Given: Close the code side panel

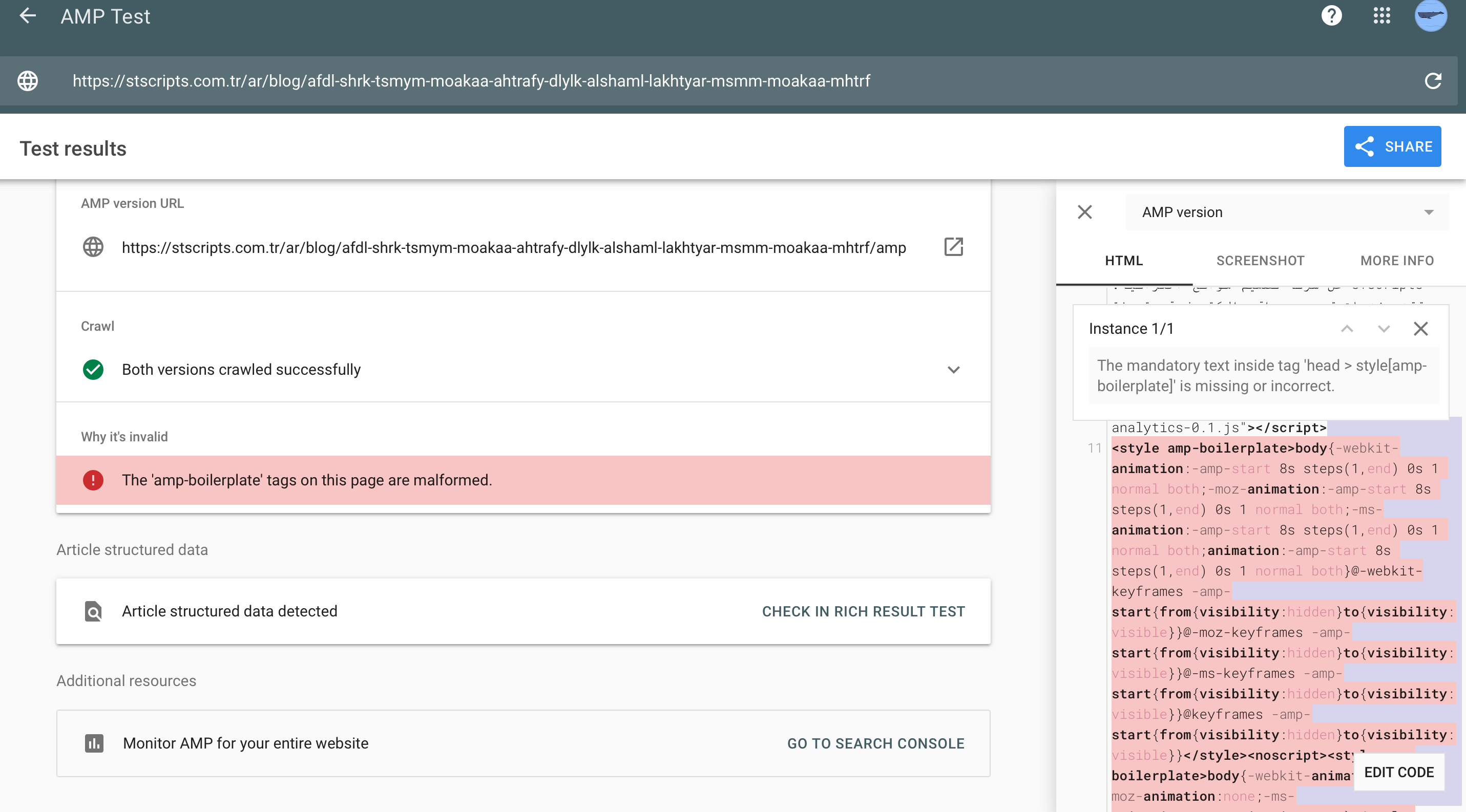Looking at the screenshot, I should pyautogui.click(x=1085, y=212).
